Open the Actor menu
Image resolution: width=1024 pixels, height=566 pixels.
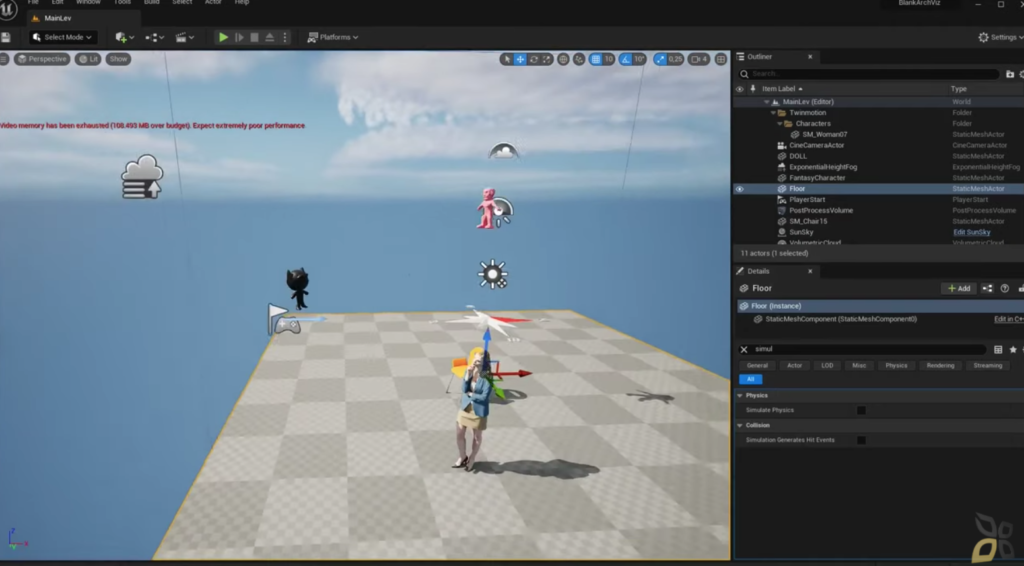tap(214, 3)
